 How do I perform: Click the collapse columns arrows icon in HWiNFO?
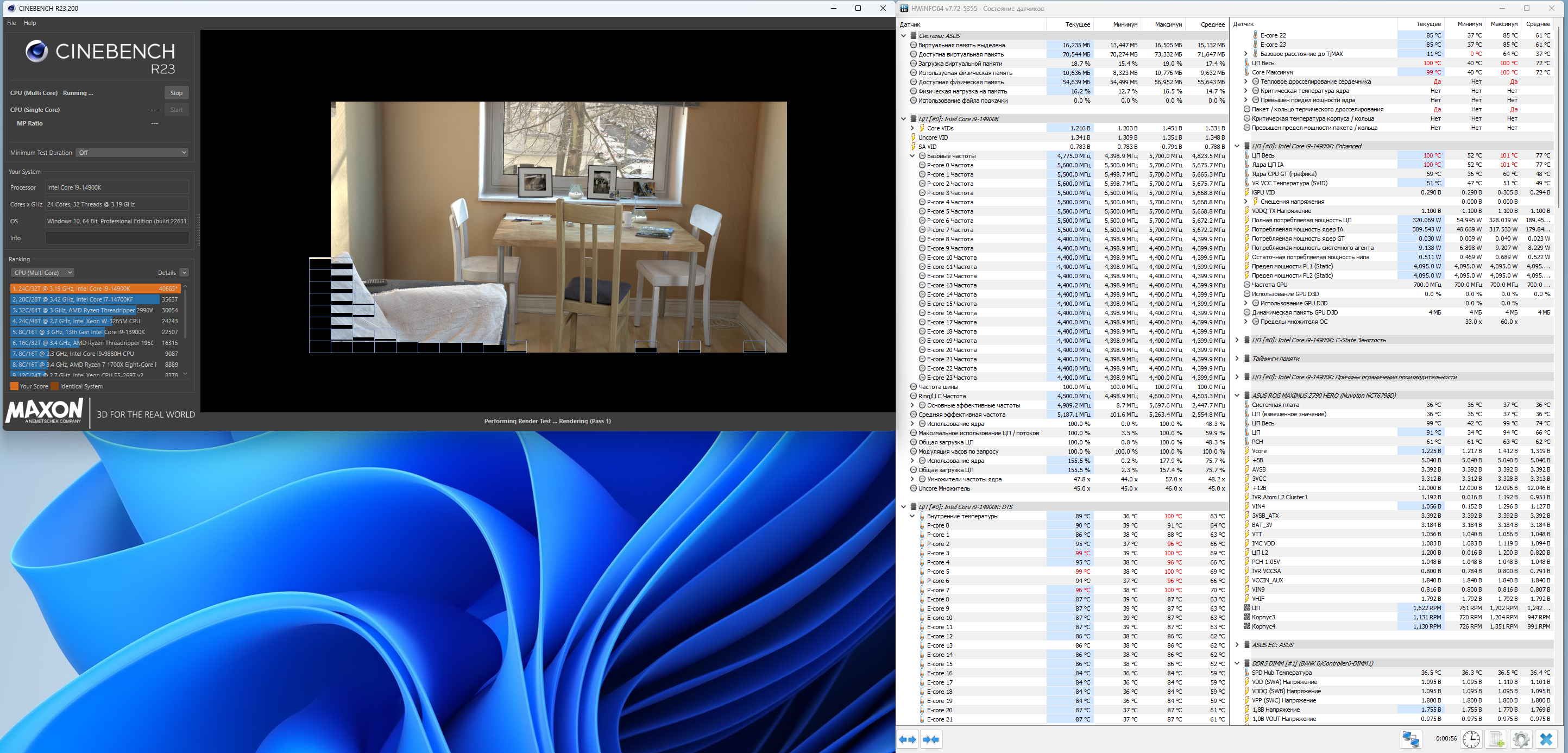point(931,739)
